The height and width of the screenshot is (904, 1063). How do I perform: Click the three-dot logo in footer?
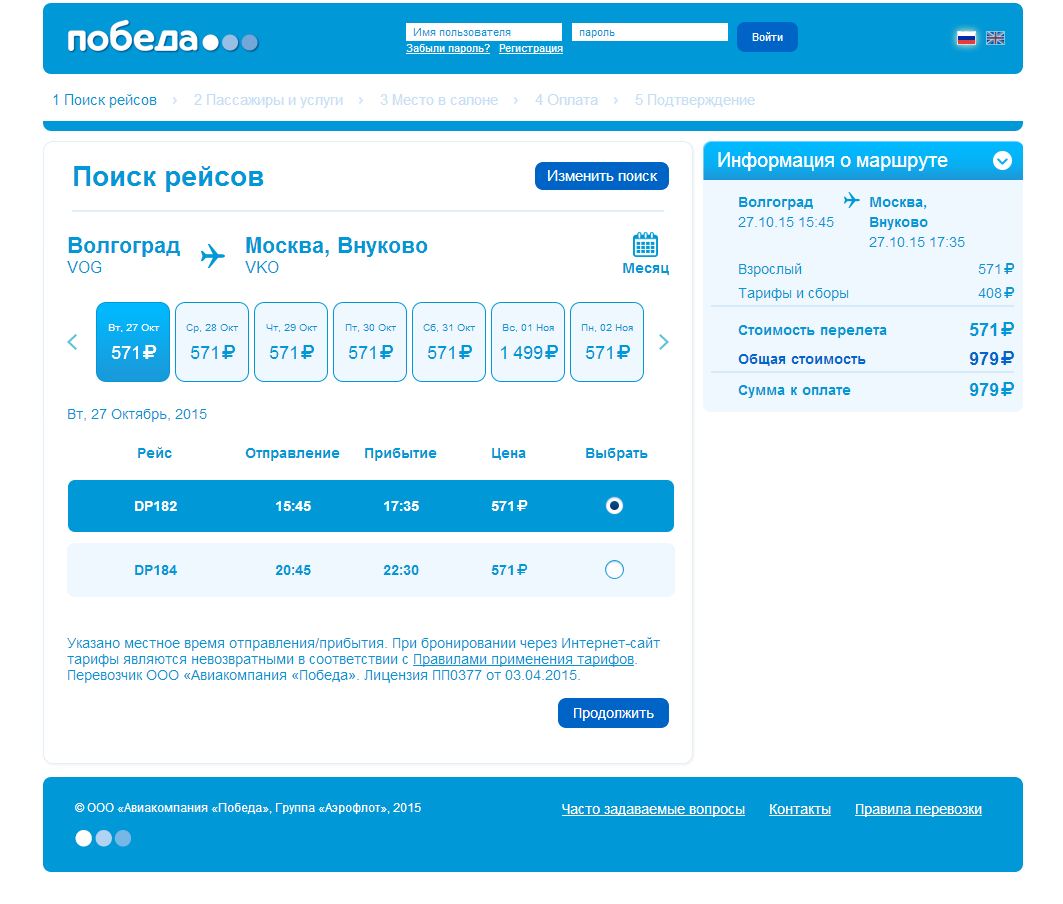pyautogui.click(x=103, y=838)
